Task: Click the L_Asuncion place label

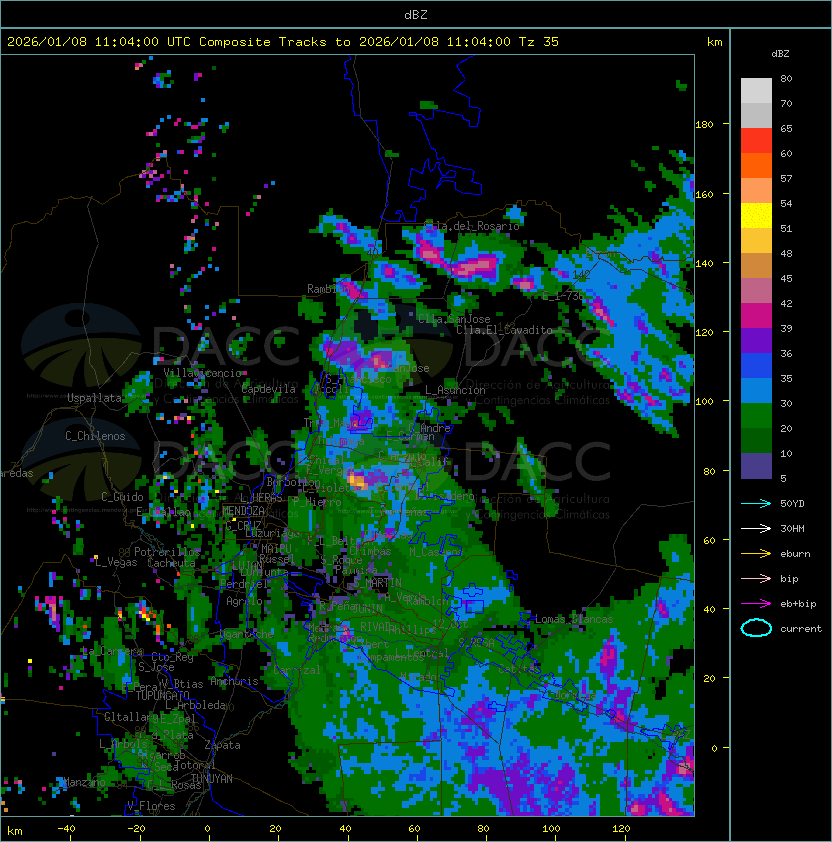Action: (x=455, y=390)
